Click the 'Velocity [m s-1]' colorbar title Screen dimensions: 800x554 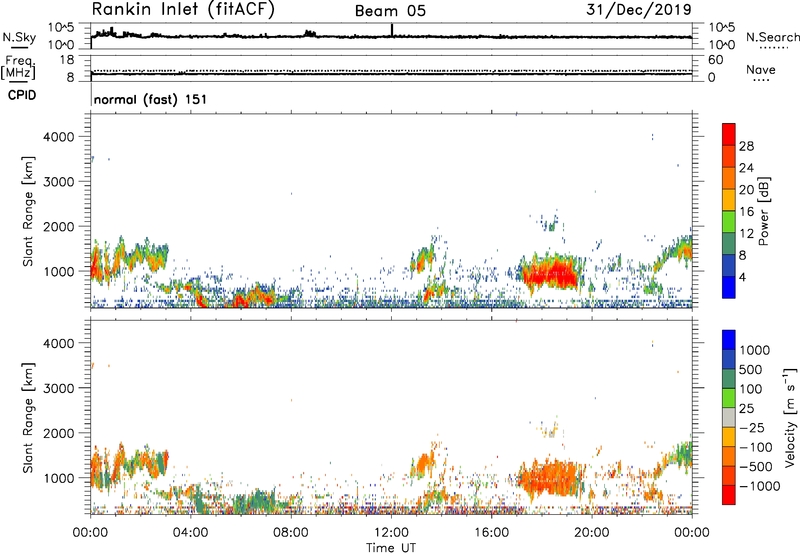click(x=791, y=417)
